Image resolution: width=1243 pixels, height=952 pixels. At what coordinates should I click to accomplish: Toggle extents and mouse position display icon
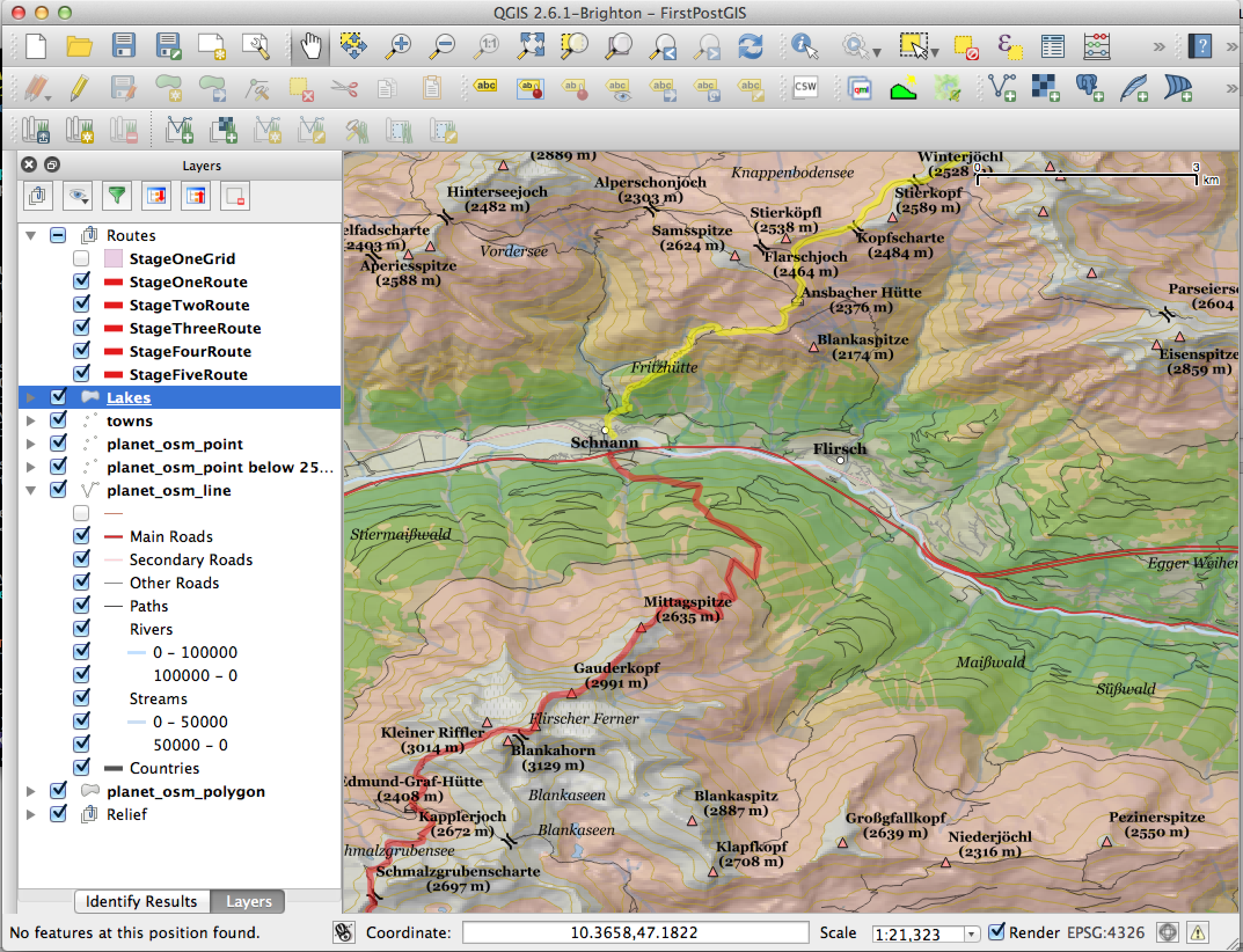click(344, 932)
